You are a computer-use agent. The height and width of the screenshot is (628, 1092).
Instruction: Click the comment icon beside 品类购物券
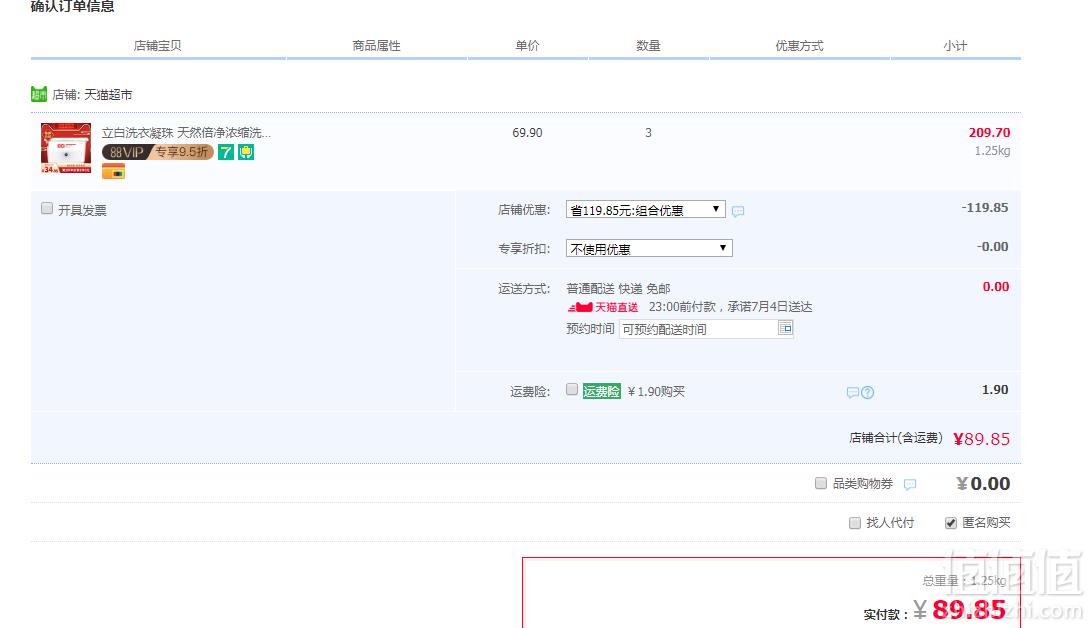(910, 484)
